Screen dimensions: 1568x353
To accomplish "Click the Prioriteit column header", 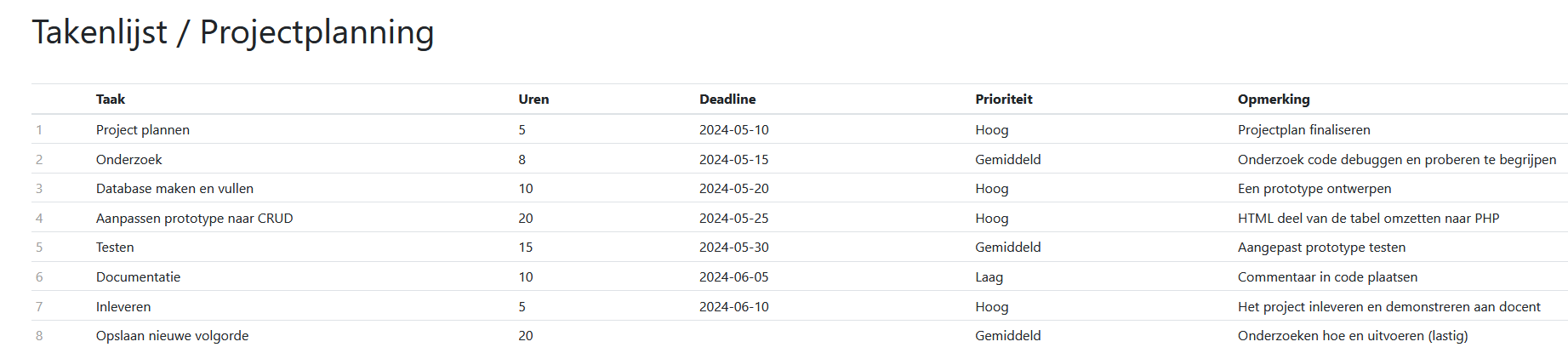I will tap(1004, 100).
